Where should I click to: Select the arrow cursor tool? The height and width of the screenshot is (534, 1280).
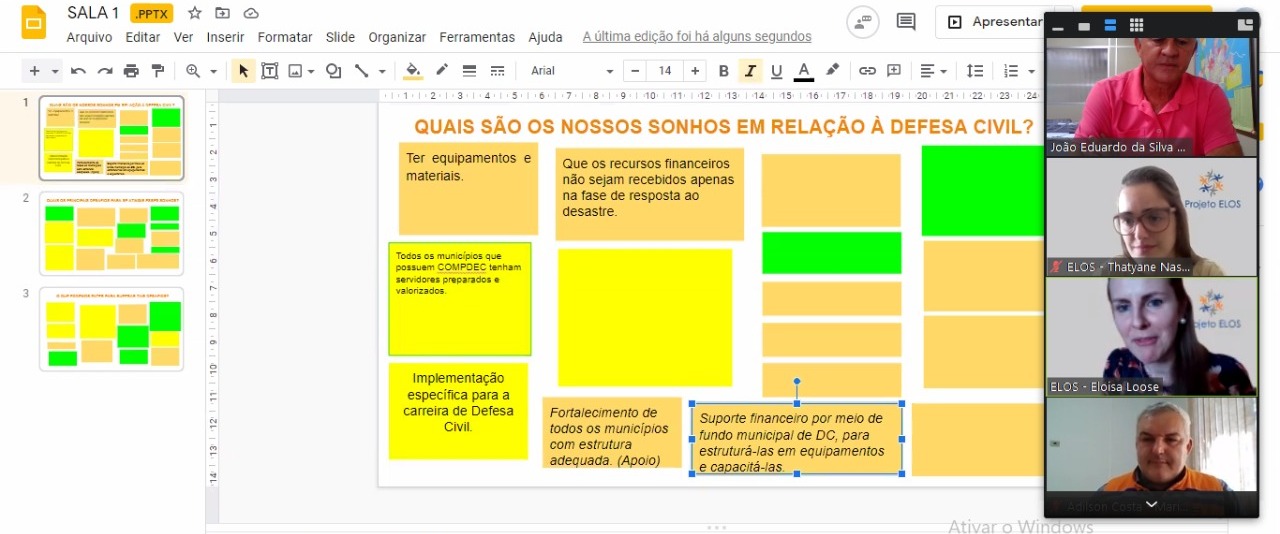tap(242, 71)
